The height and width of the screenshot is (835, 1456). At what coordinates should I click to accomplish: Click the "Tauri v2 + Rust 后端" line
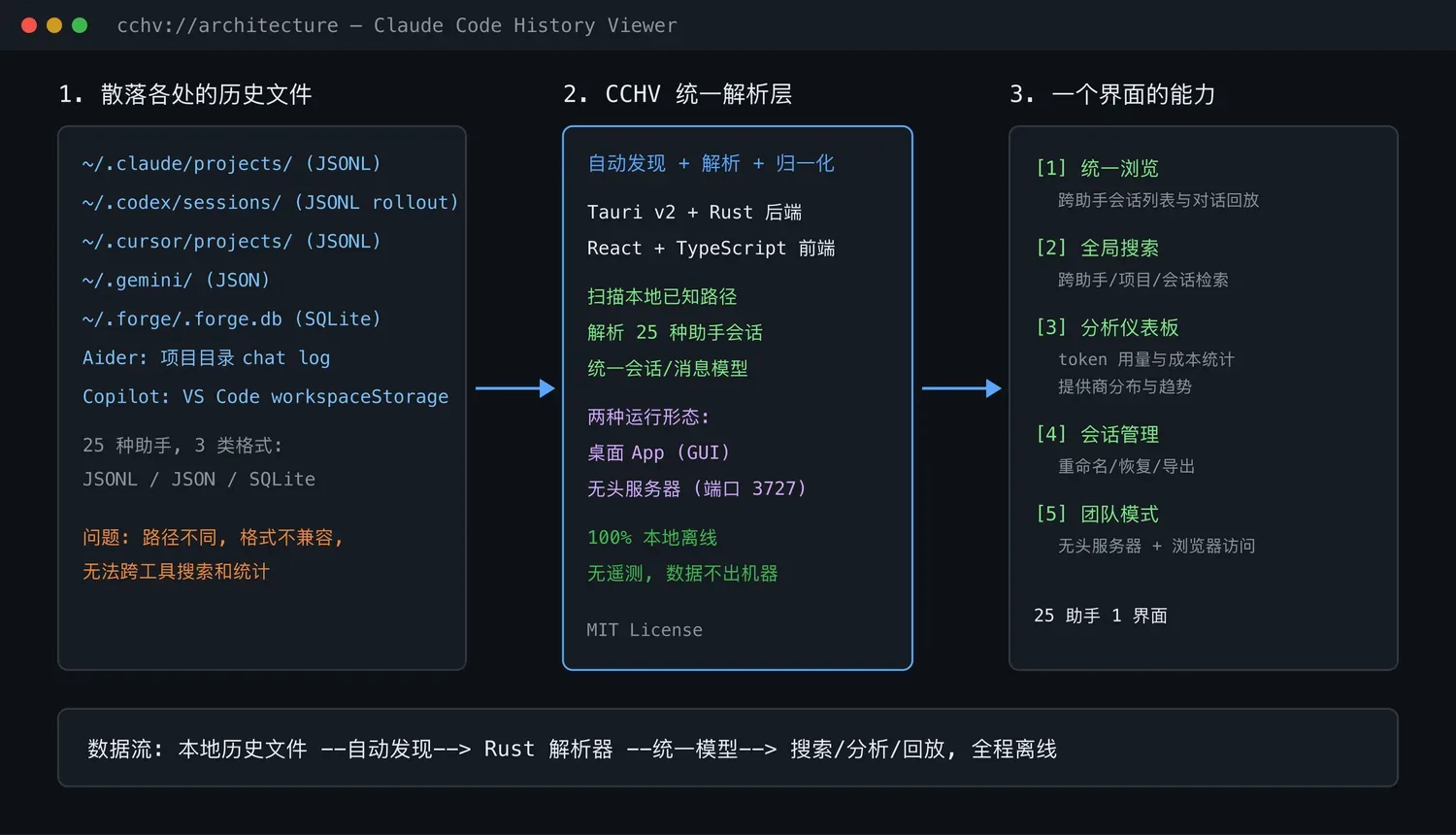(x=695, y=212)
